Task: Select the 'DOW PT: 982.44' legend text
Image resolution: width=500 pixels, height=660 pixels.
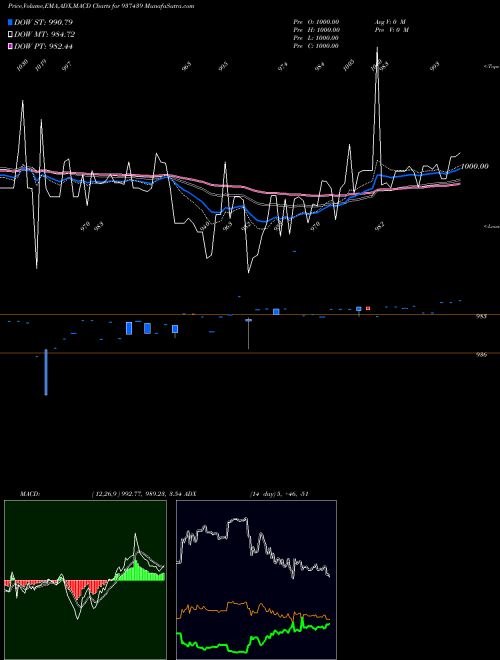Action: 43,46
